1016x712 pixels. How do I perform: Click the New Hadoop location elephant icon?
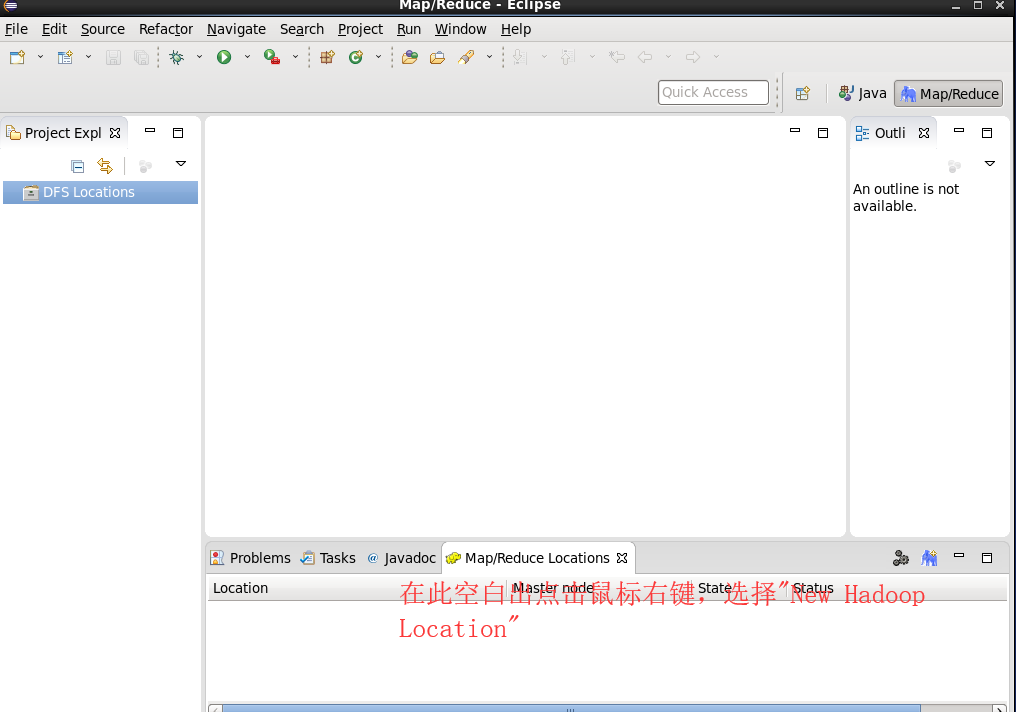click(929, 558)
